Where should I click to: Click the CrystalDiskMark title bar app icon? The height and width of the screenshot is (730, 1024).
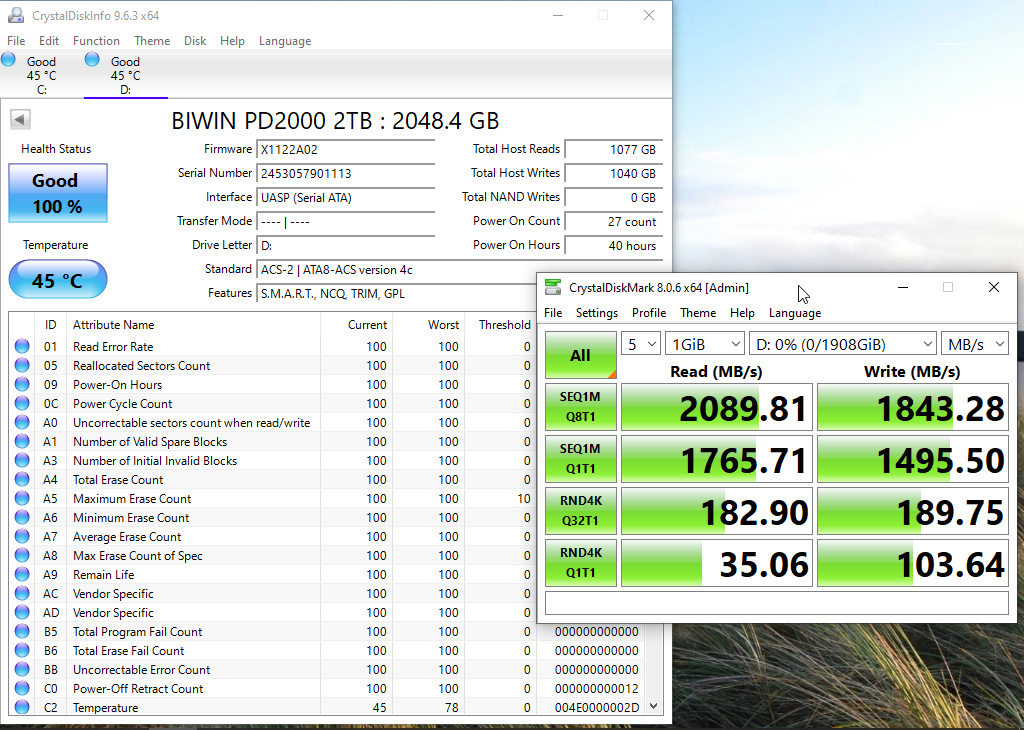click(553, 288)
